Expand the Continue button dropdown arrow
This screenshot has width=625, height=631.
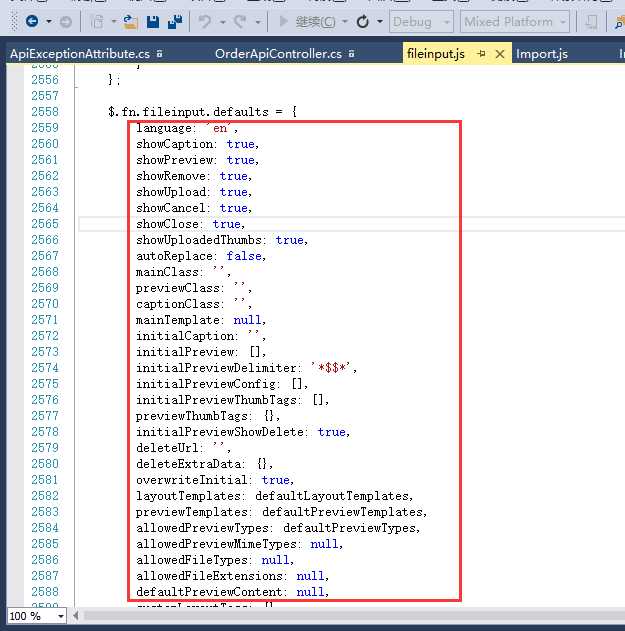pos(344,21)
